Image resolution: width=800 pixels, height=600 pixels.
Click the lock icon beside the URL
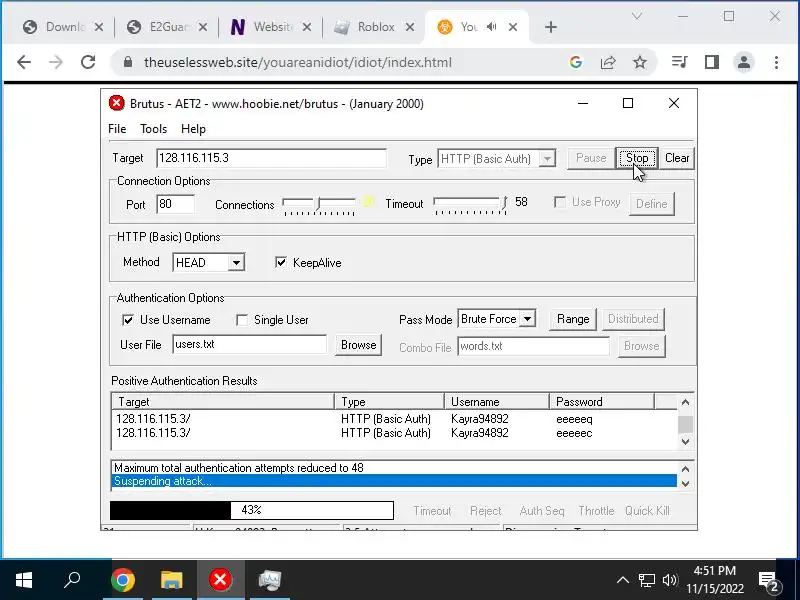pyautogui.click(x=128, y=62)
